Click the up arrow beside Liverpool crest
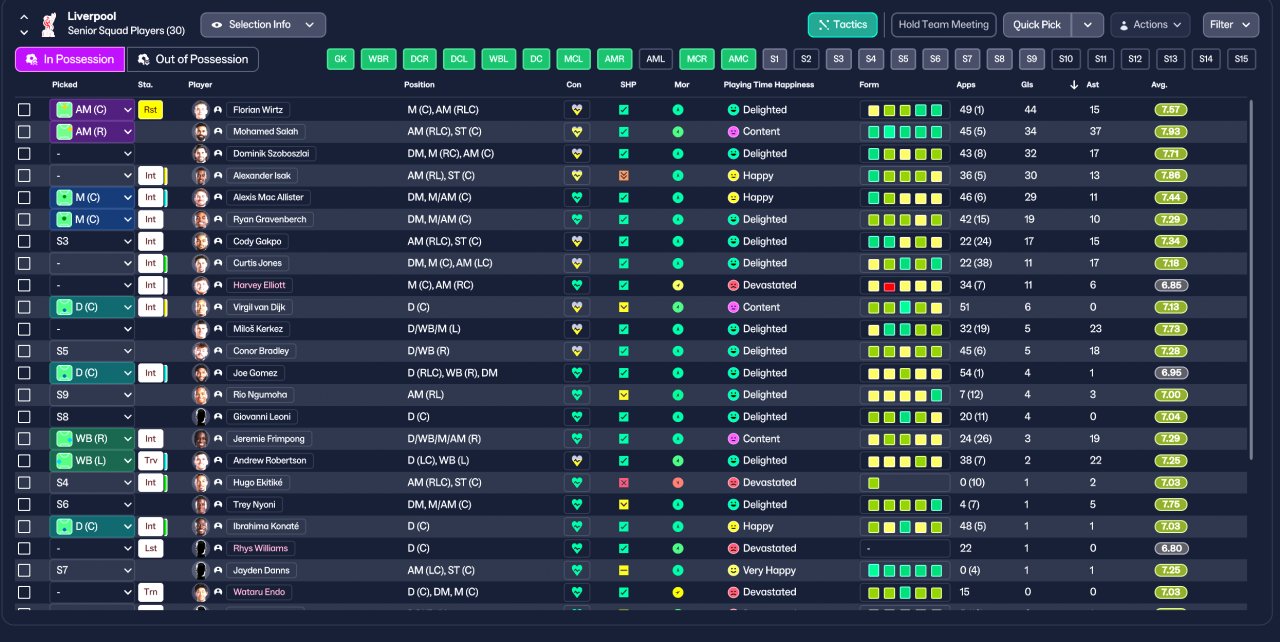 point(24,15)
